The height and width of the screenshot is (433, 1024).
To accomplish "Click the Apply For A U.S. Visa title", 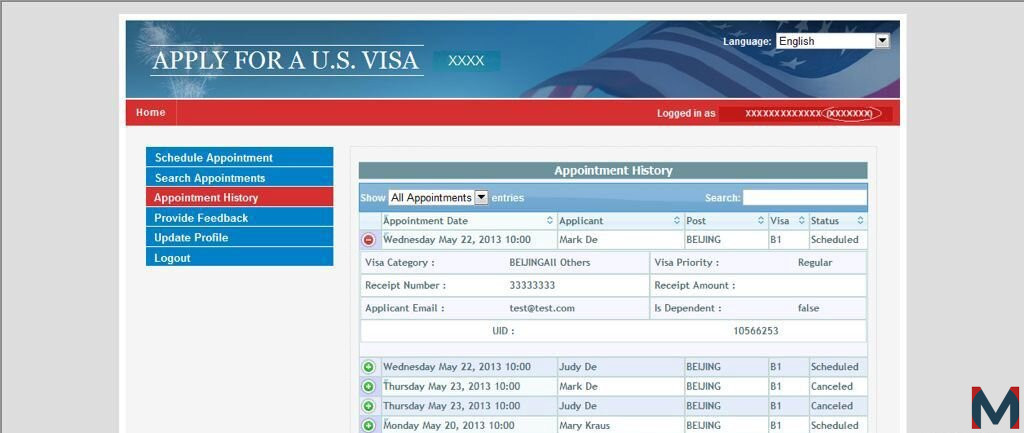I will point(285,61).
